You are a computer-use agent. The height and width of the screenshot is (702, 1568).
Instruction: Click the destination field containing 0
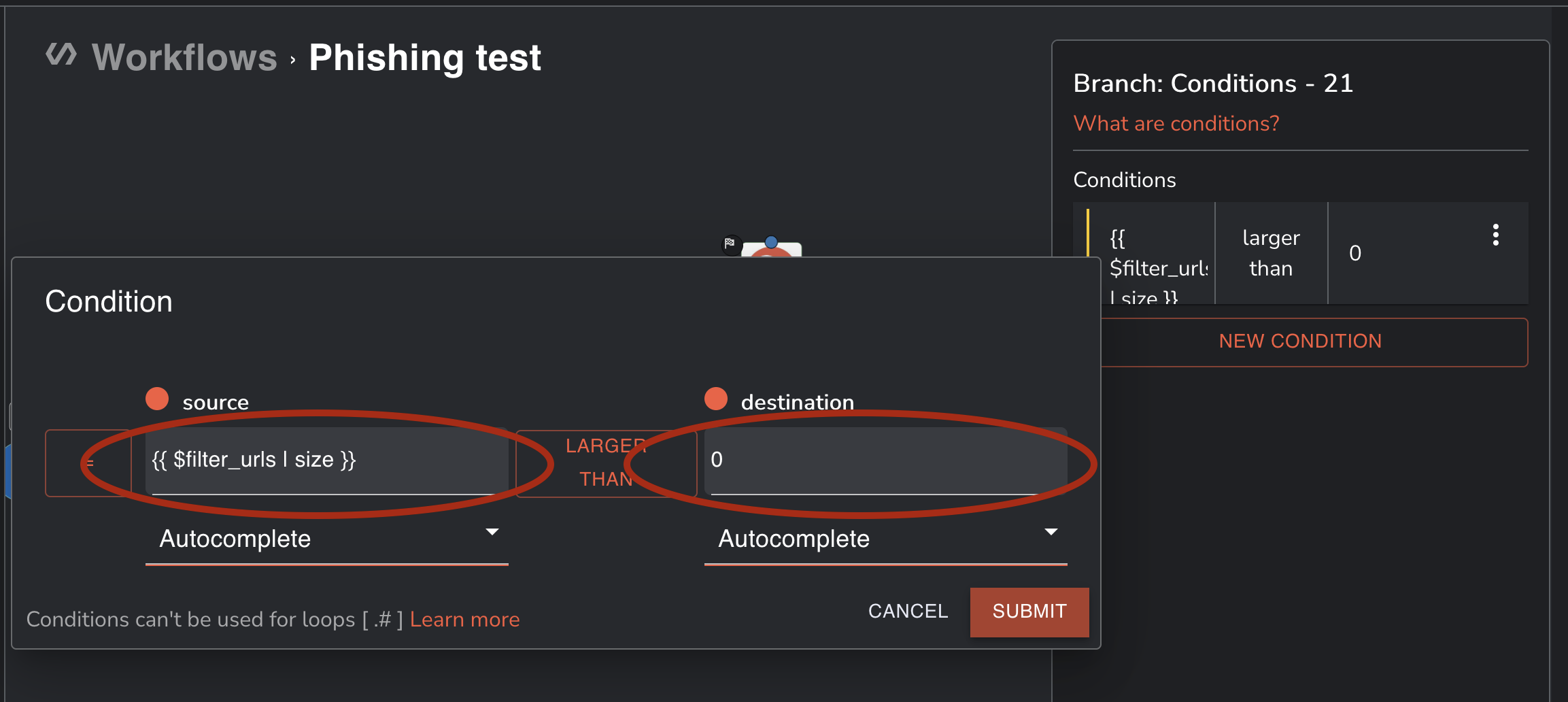885,461
